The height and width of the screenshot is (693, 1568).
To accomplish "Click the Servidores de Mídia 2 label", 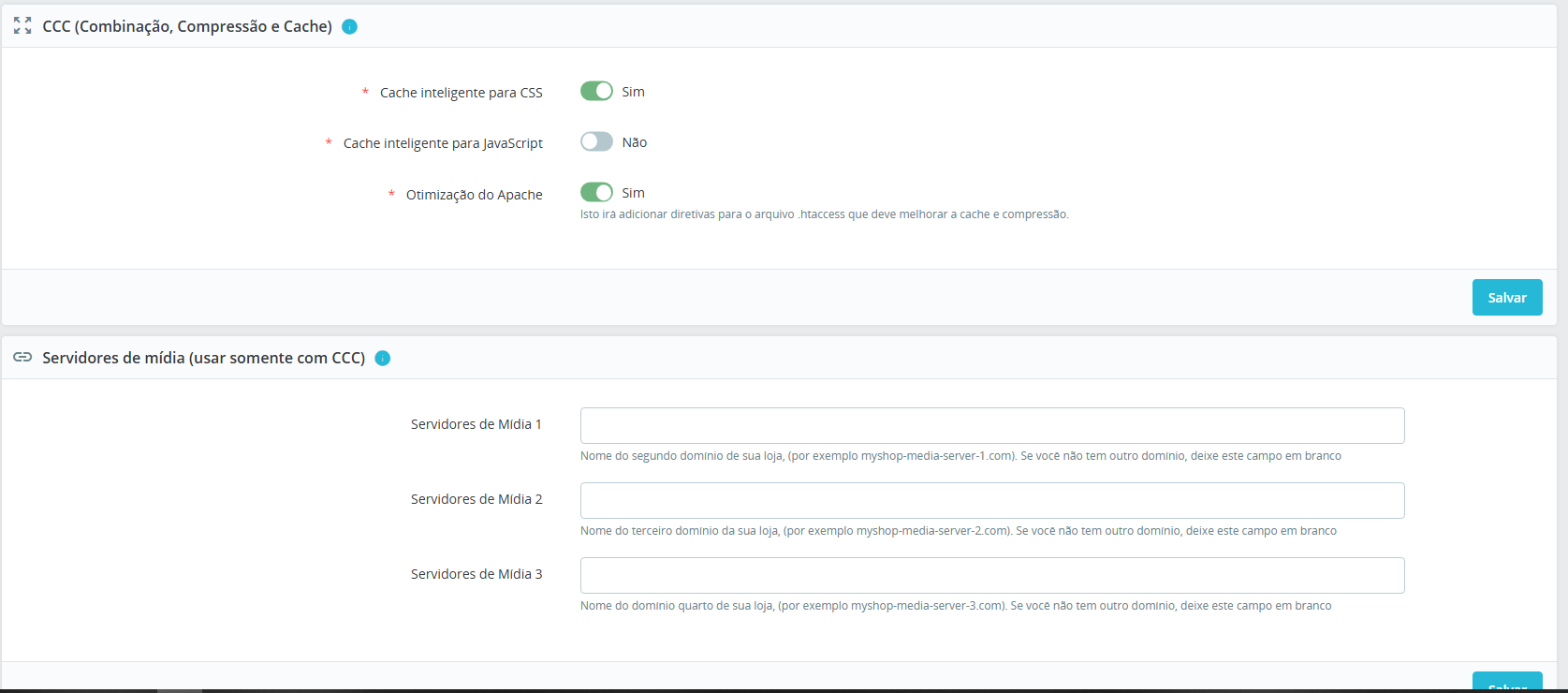I will pos(476,499).
